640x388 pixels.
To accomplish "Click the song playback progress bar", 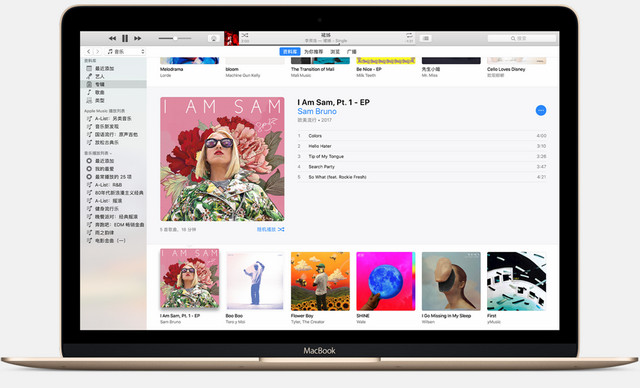I will [327, 44].
